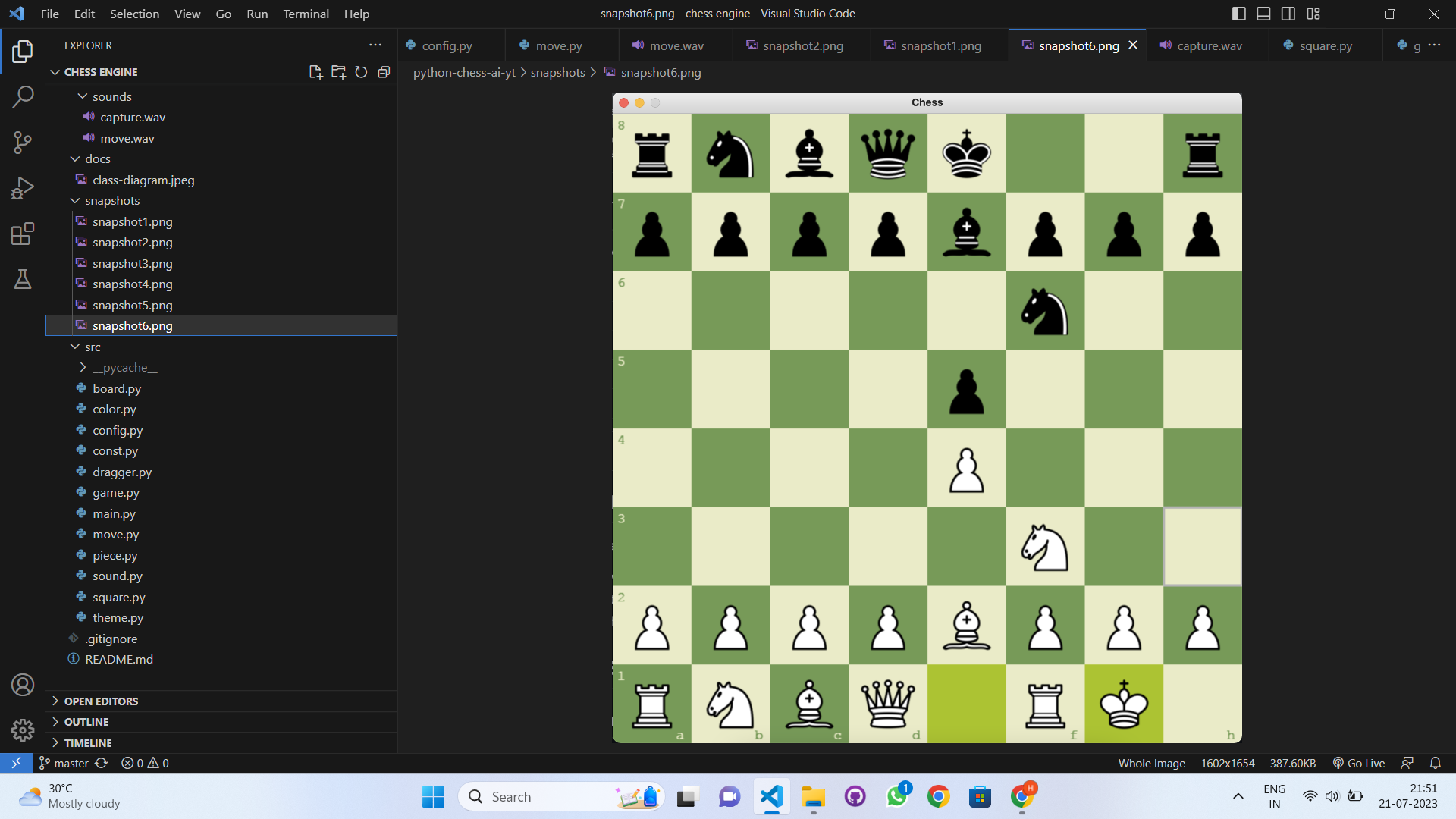Viewport: 1456px width, 819px height.
Task: Expand the __pycache__ folder
Action: (x=125, y=367)
